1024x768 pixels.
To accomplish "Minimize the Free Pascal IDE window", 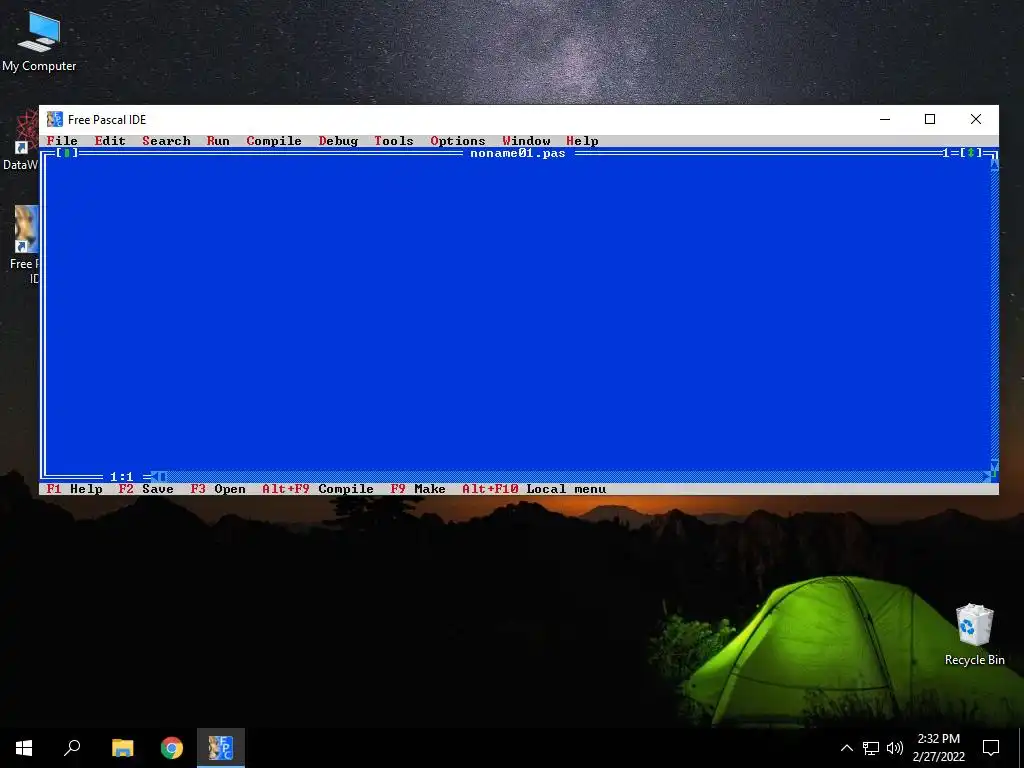I will pos(885,119).
